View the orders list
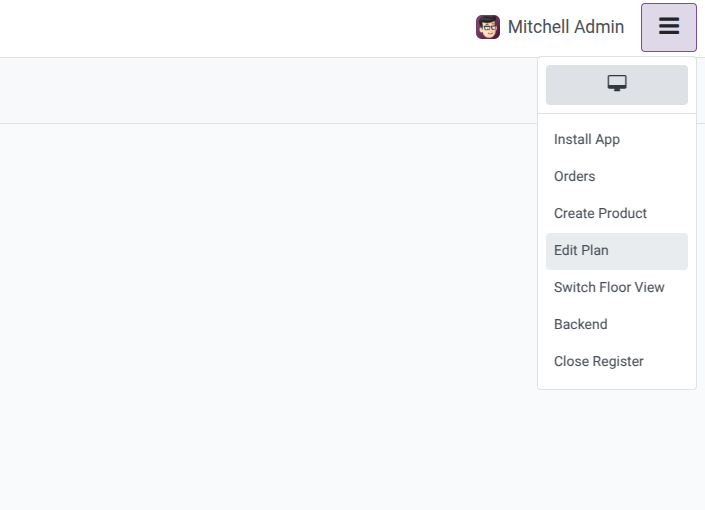 [x=575, y=176]
